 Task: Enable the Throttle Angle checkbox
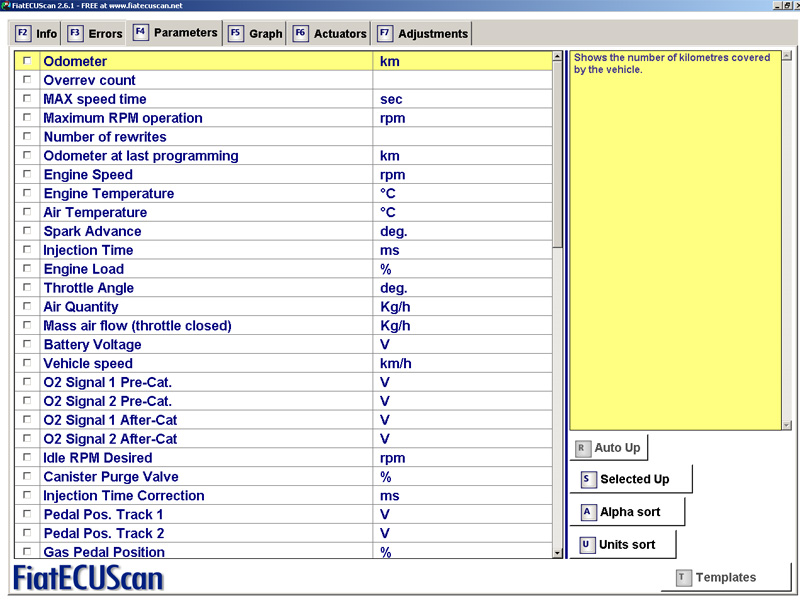(27, 287)
